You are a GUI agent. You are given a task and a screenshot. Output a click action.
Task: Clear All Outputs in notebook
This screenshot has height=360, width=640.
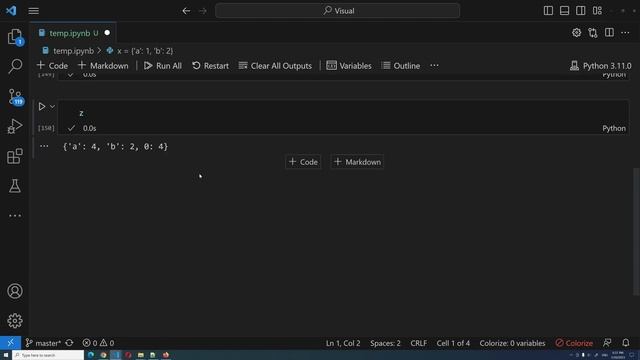coord(276,66)
